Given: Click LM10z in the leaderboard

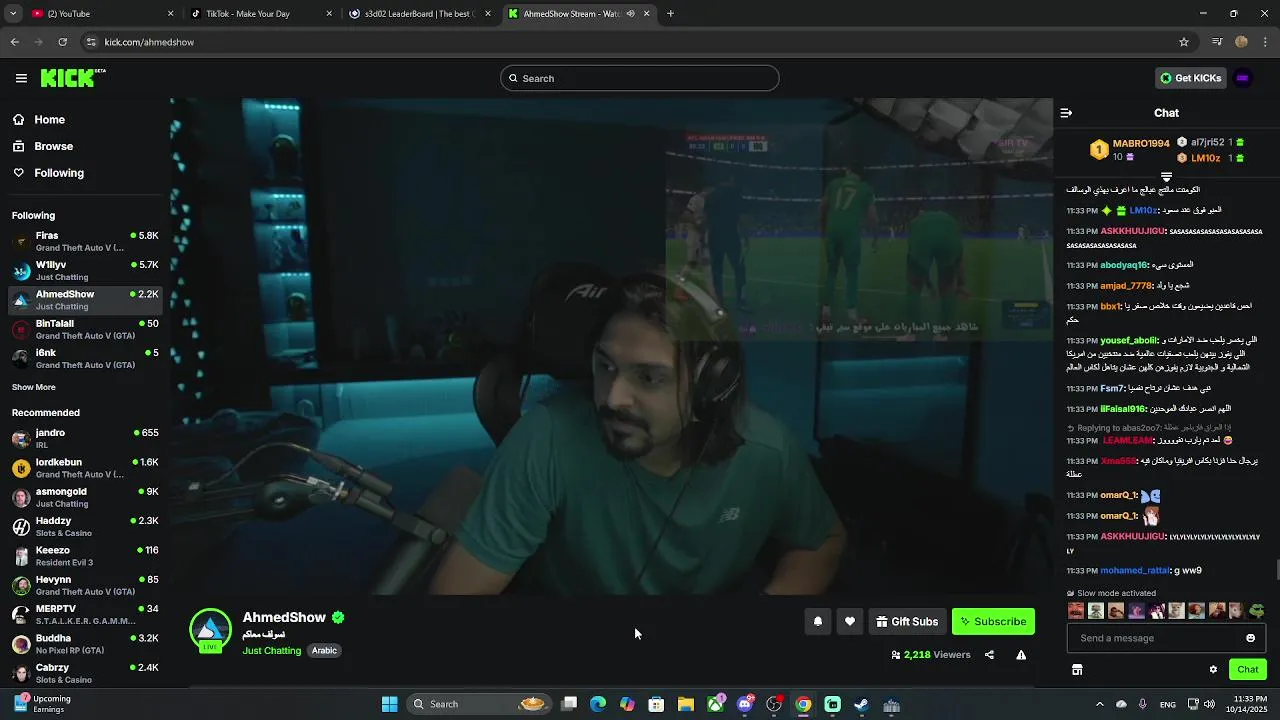Looking at the screenshot, I should click(x=1205, y=158).
